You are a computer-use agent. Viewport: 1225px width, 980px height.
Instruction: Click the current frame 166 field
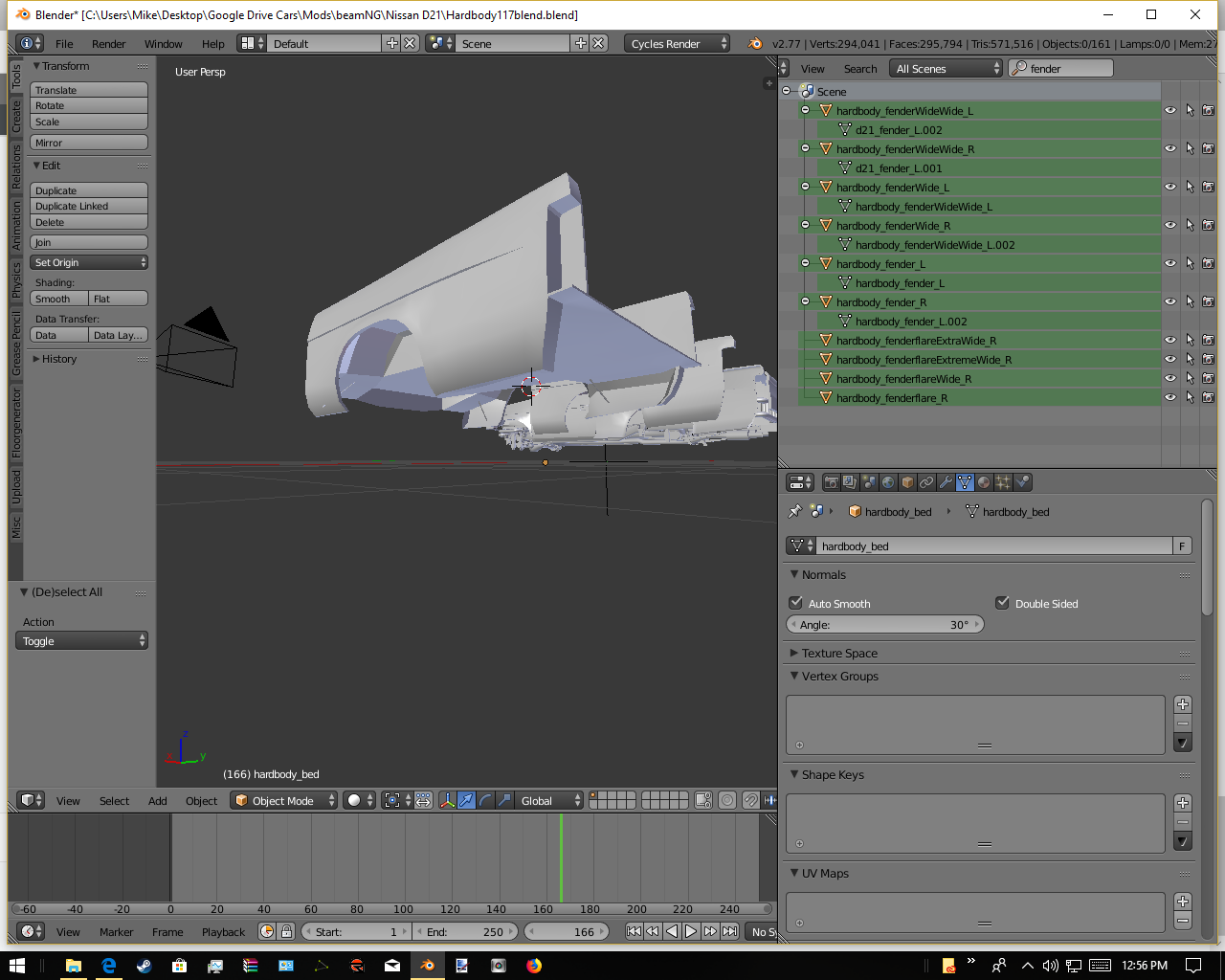pos(568,931)
